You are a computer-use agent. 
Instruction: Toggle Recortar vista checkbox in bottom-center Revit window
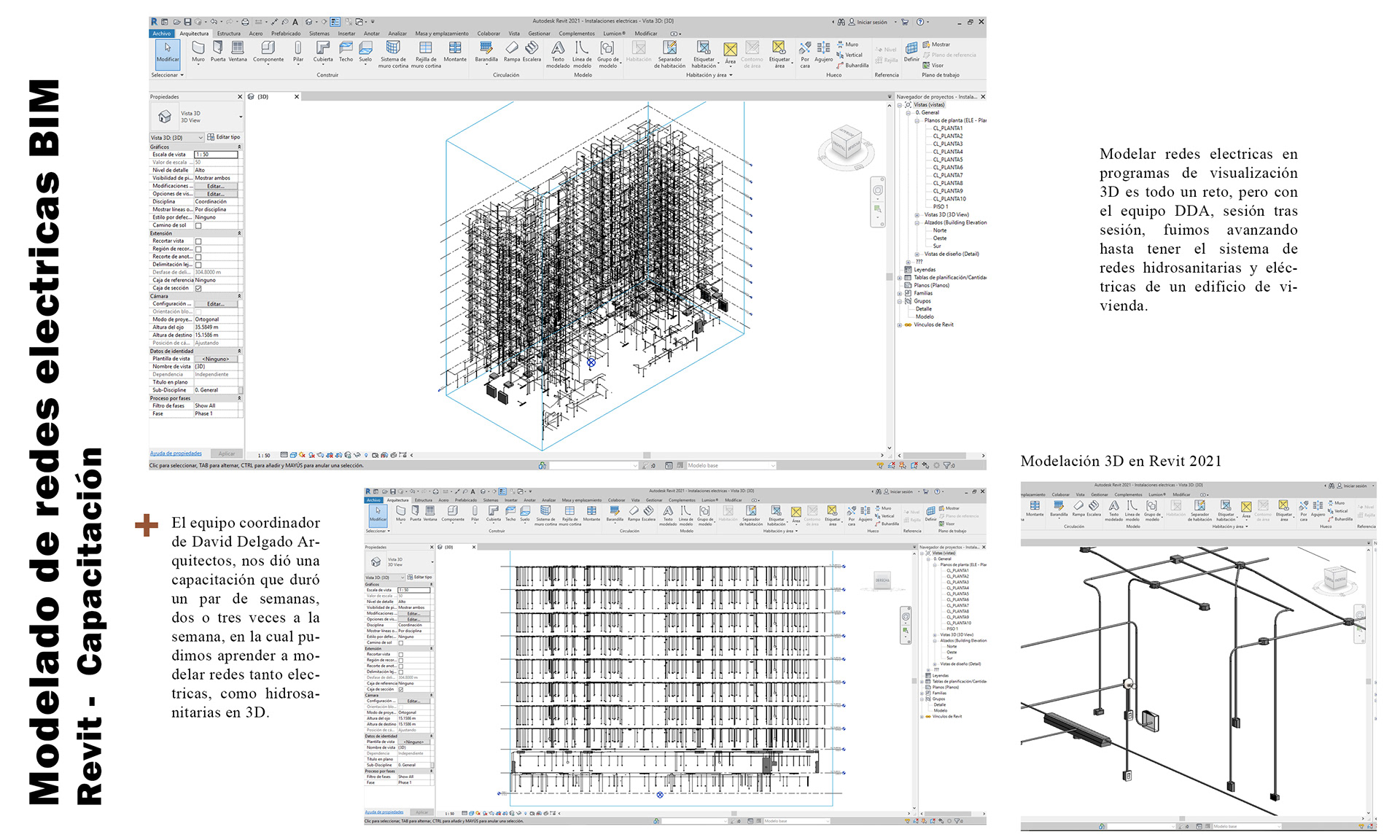401,654
